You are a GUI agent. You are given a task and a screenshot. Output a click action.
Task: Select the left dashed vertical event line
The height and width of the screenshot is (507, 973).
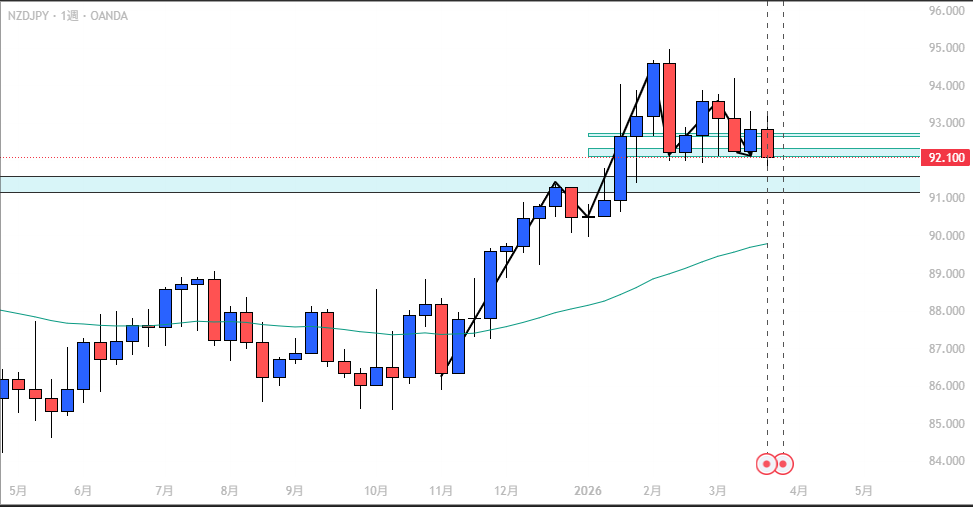pos(767,300)
